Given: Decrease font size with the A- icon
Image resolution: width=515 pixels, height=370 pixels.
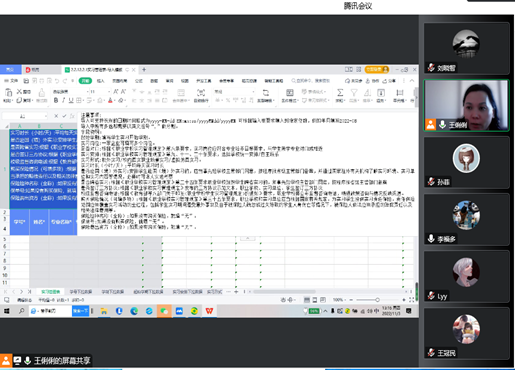Looking at the screenshot, I should (123, 91).
